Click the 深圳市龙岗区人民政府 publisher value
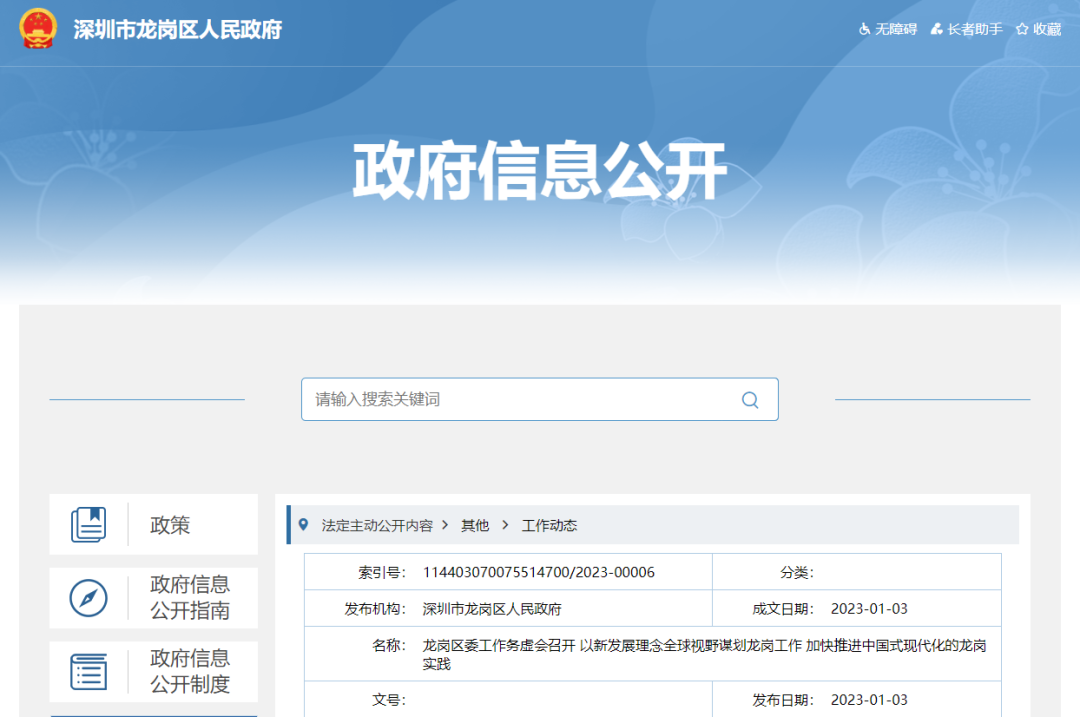This screenshot has height=717, width=1080. [492, 609]
